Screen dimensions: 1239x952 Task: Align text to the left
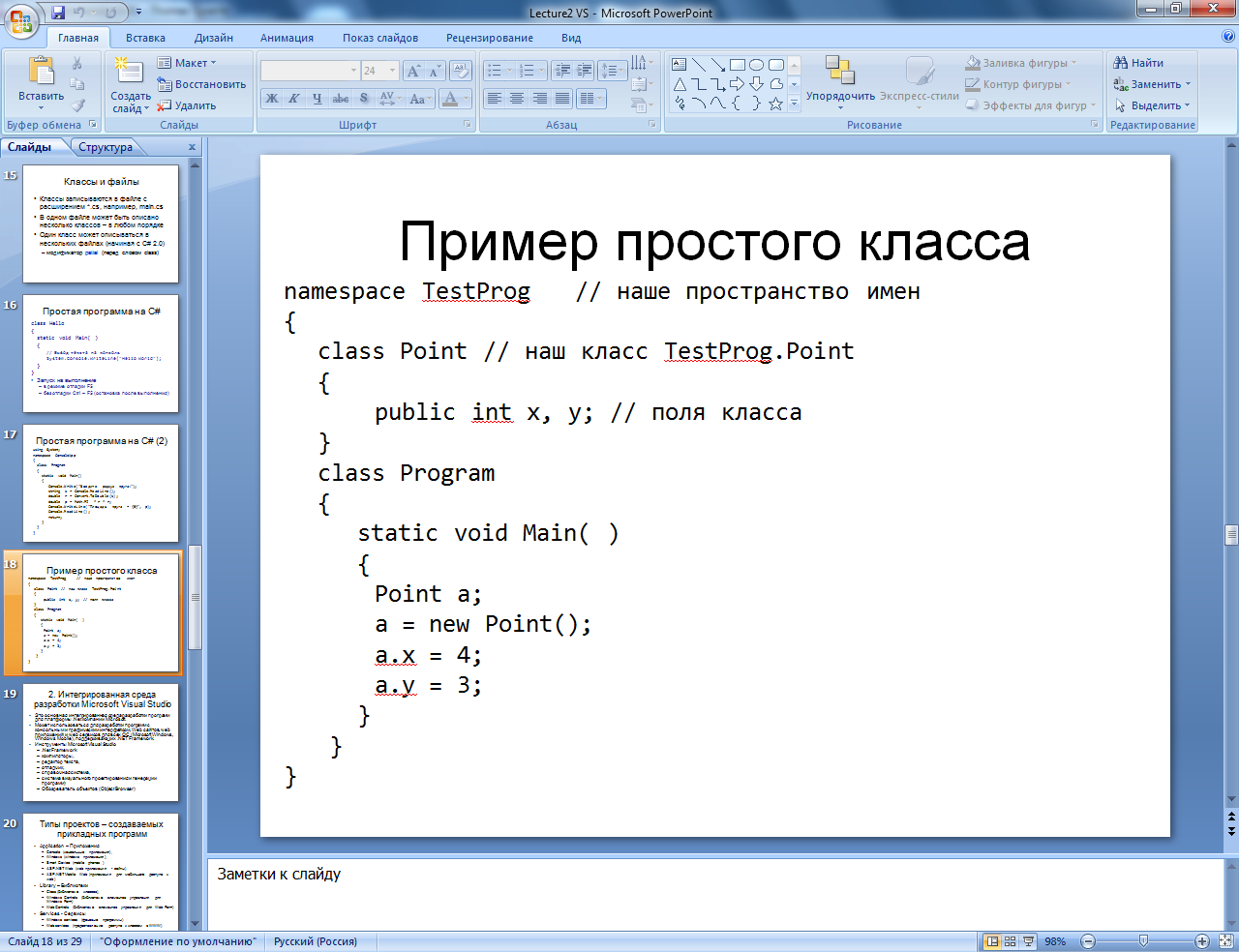[x=495, y=99]
